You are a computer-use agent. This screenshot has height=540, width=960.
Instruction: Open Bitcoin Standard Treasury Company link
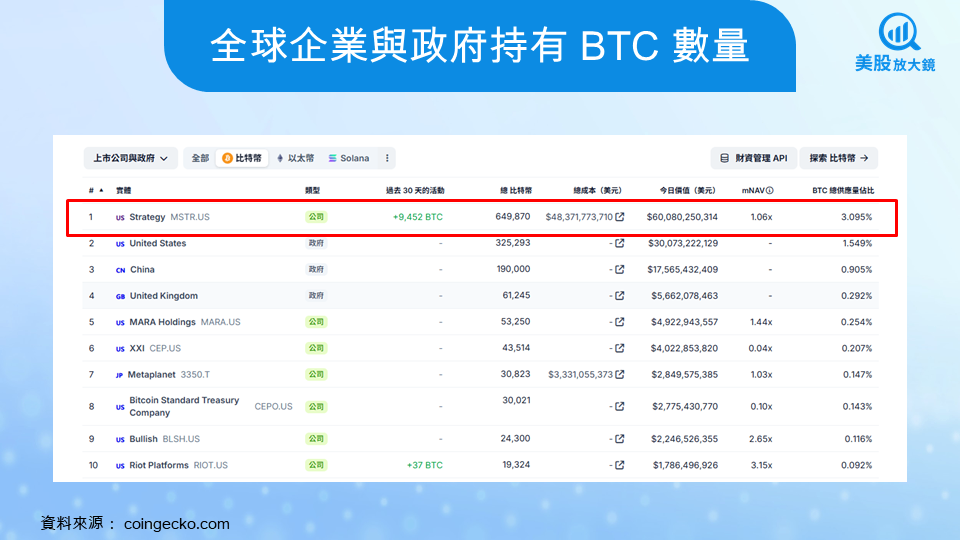coord(184,407)
